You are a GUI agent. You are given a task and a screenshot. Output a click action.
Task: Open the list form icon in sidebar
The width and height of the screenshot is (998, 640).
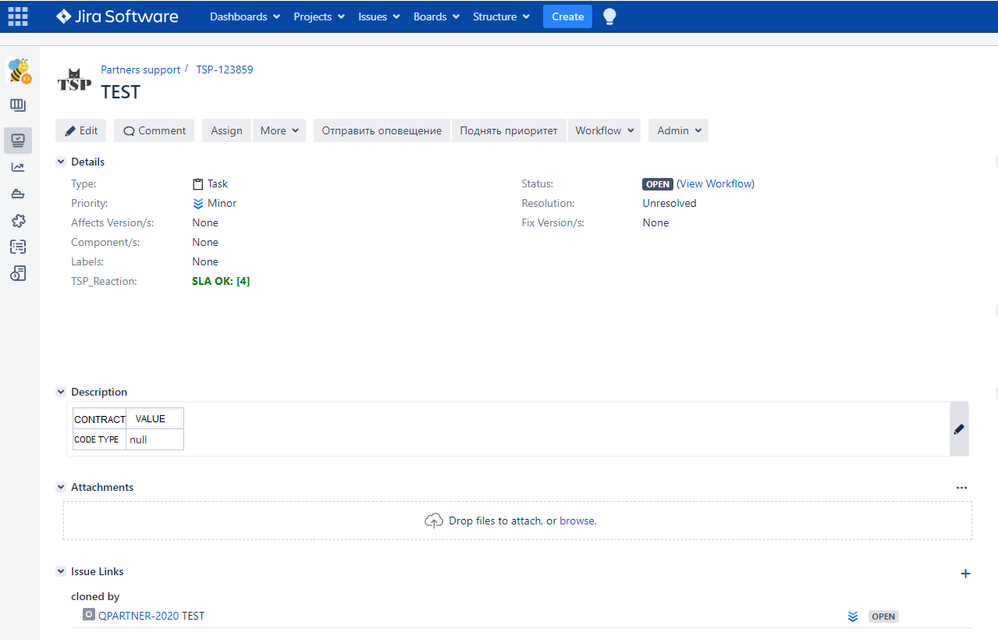tap(18, 247)
